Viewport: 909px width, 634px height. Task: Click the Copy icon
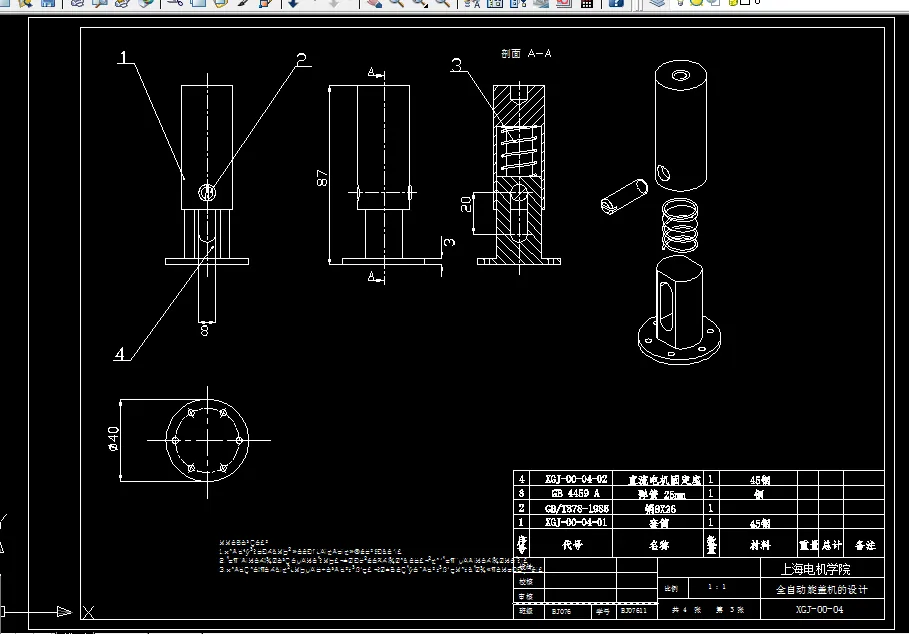pyautogui.click(x=198, y=2)
